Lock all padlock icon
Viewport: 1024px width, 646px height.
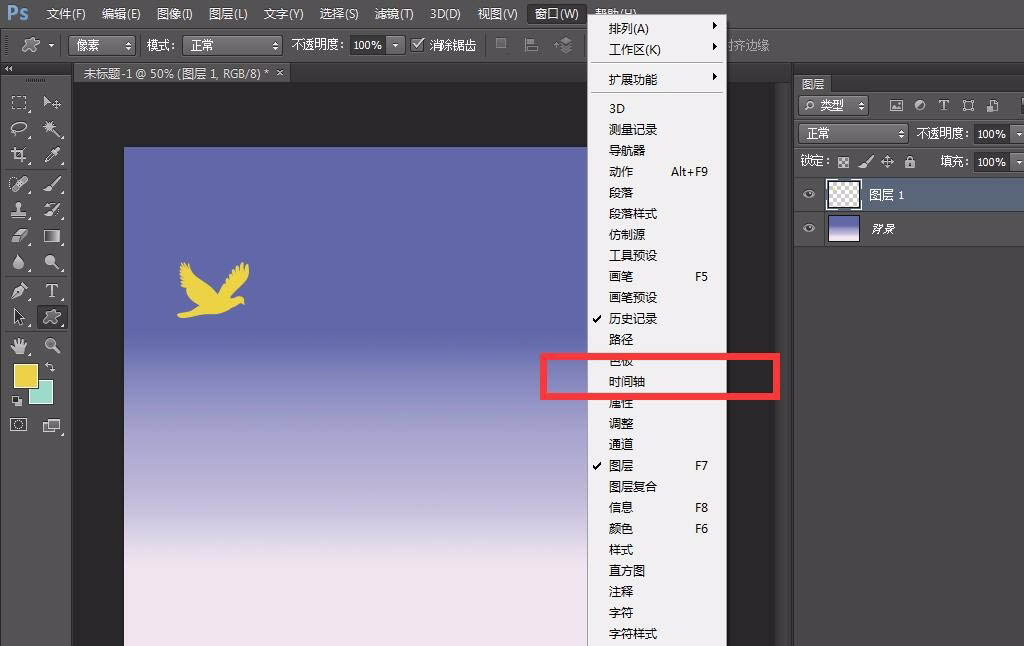910,161
